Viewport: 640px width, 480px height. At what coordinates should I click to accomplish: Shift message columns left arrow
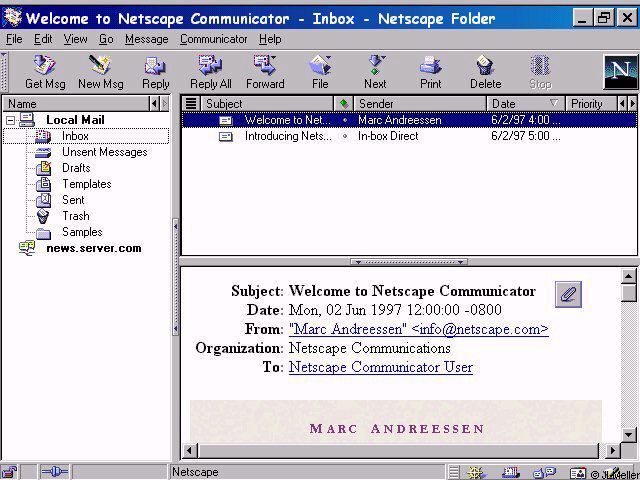(622, 104)
